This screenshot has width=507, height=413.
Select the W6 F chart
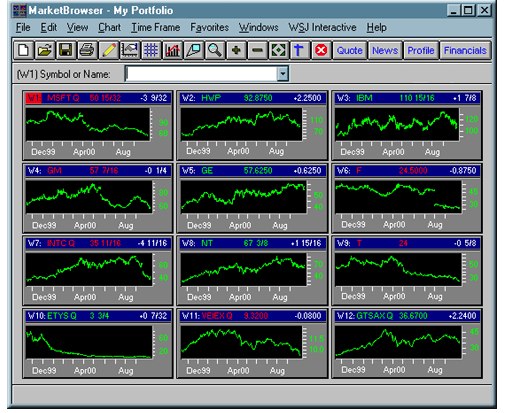pyautogui.click(x=407, y=198)
